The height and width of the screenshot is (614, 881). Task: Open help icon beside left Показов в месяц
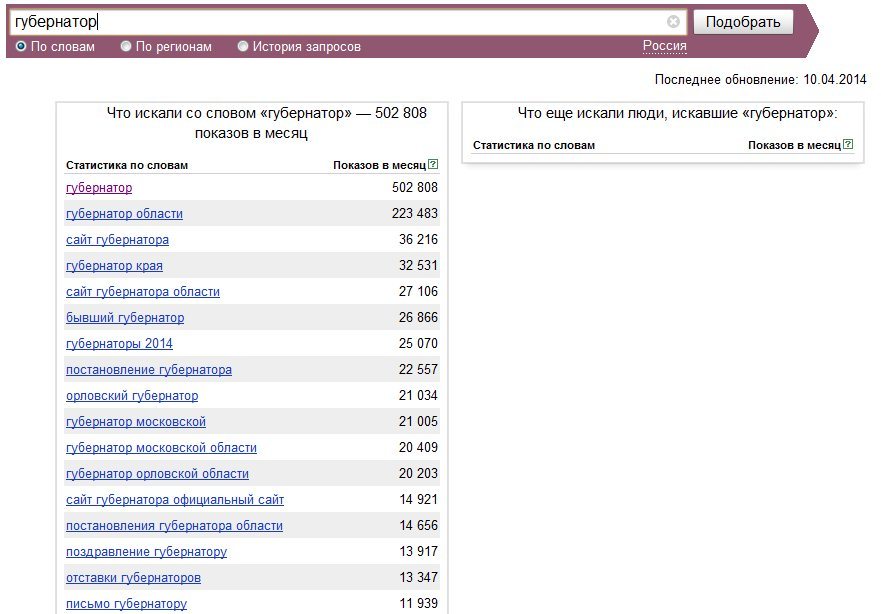(x=433, y=165)
